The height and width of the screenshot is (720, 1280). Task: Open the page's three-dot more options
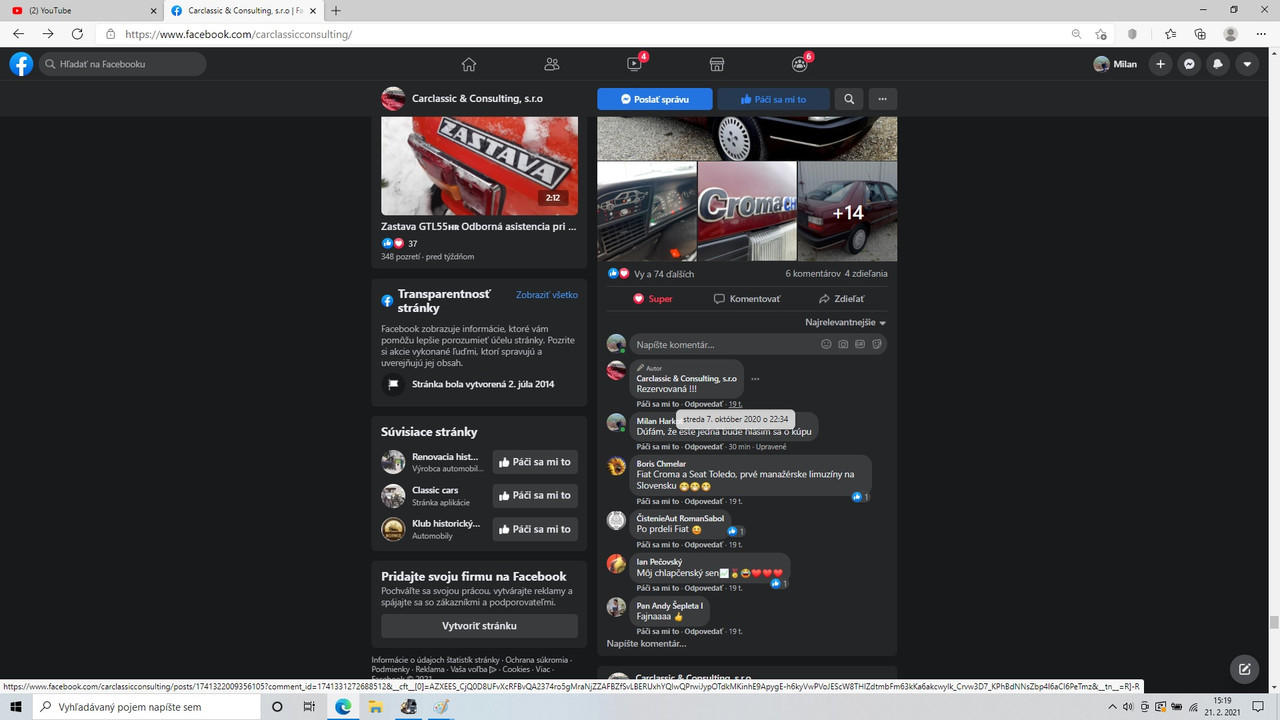point(882,99)
